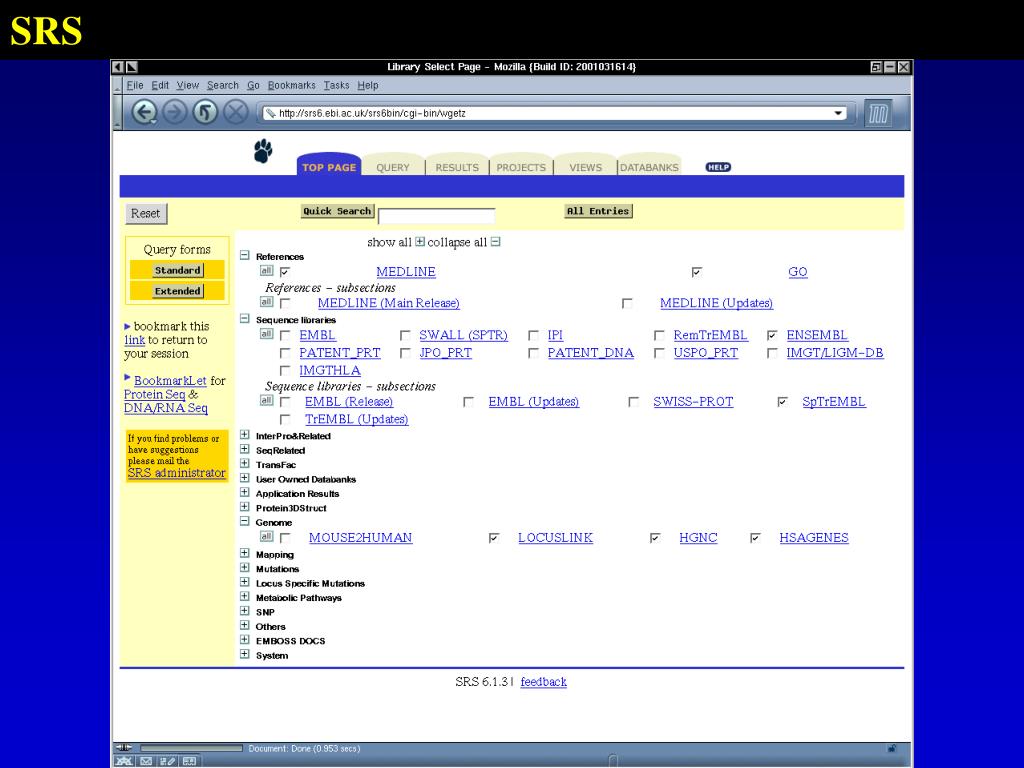1024x768 pixels.
Task: Click the browser Forward arrow button
Action: [174, 112]
